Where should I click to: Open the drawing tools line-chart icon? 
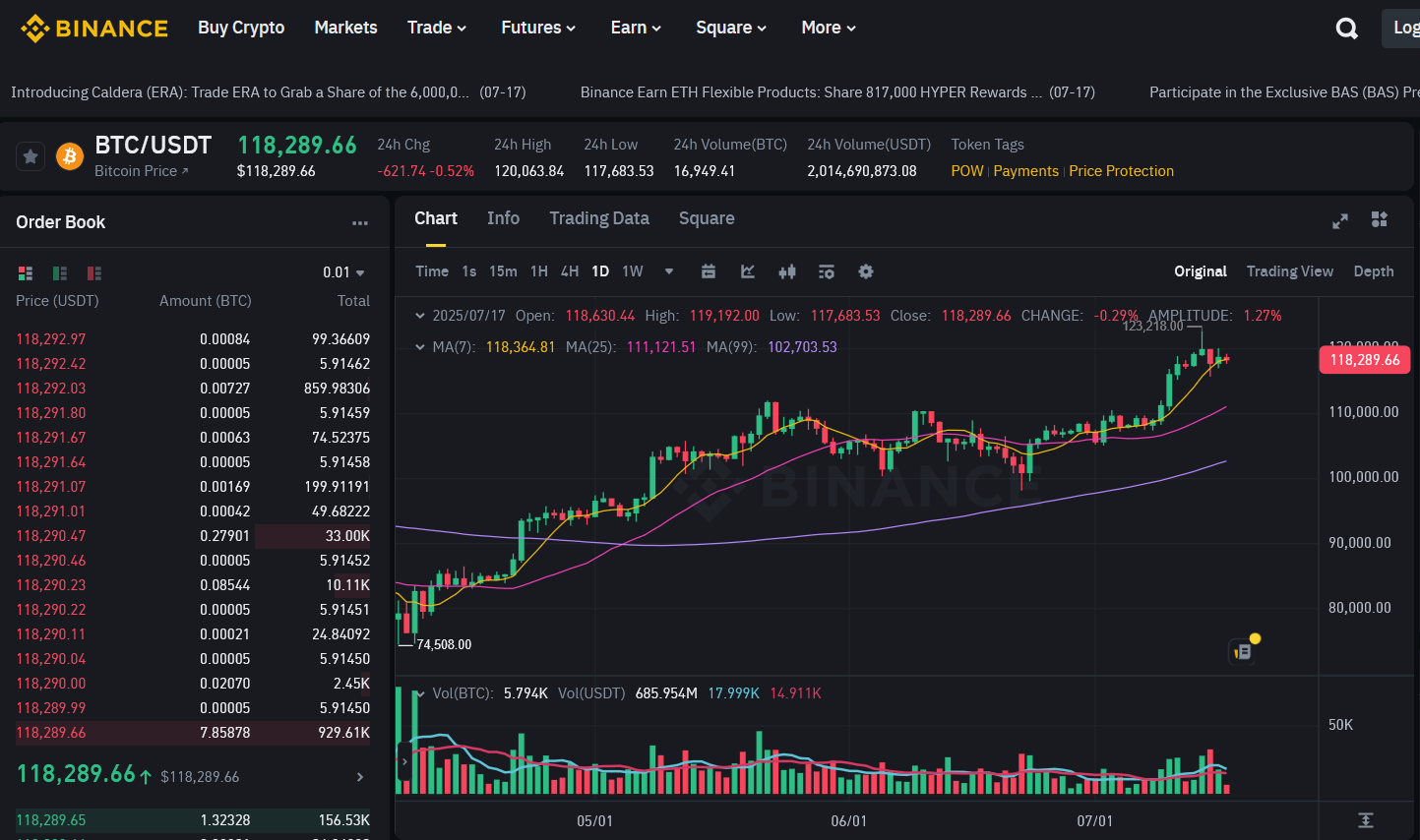coord(748,271)
